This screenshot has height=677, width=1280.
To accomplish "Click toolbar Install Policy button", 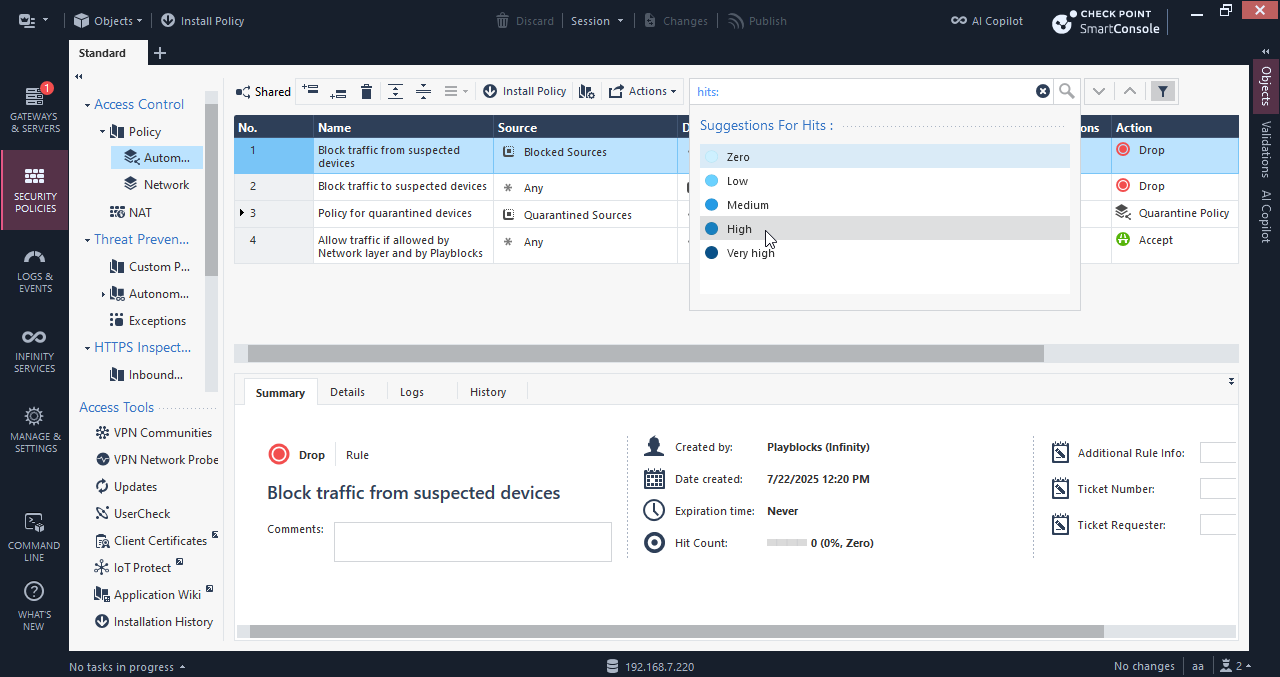I will click(525, 91).
